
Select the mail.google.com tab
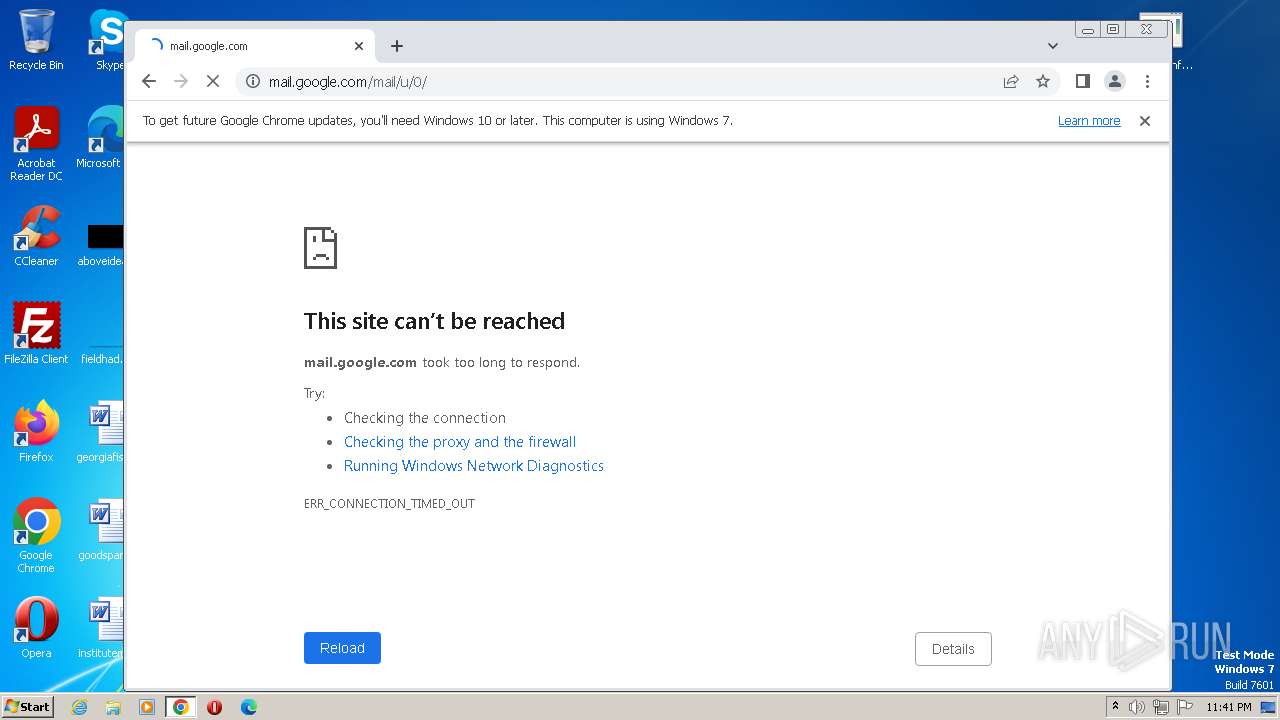click(255, 46)
